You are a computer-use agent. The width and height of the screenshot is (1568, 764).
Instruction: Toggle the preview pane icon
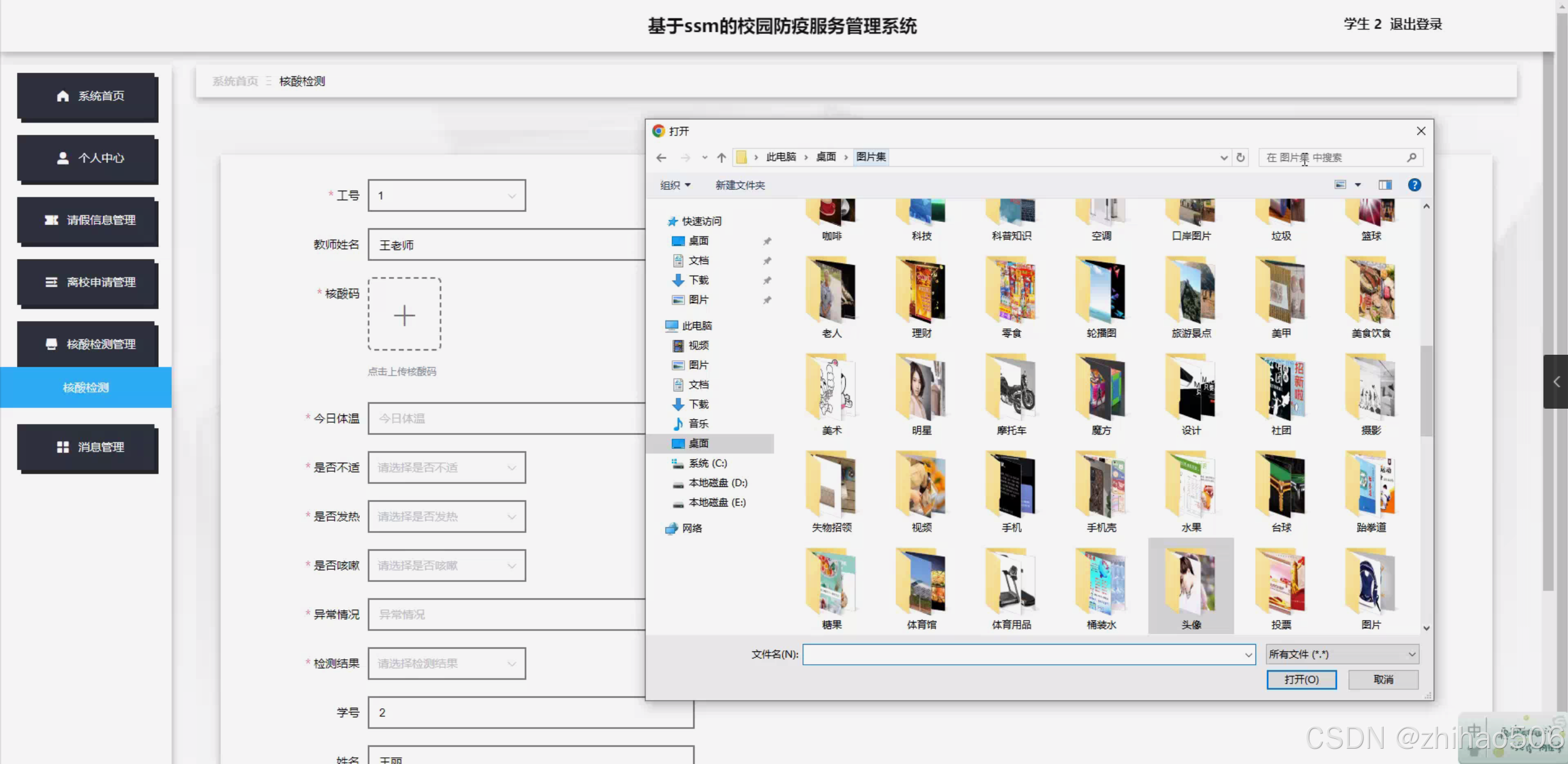click(x=1385, y=185)
